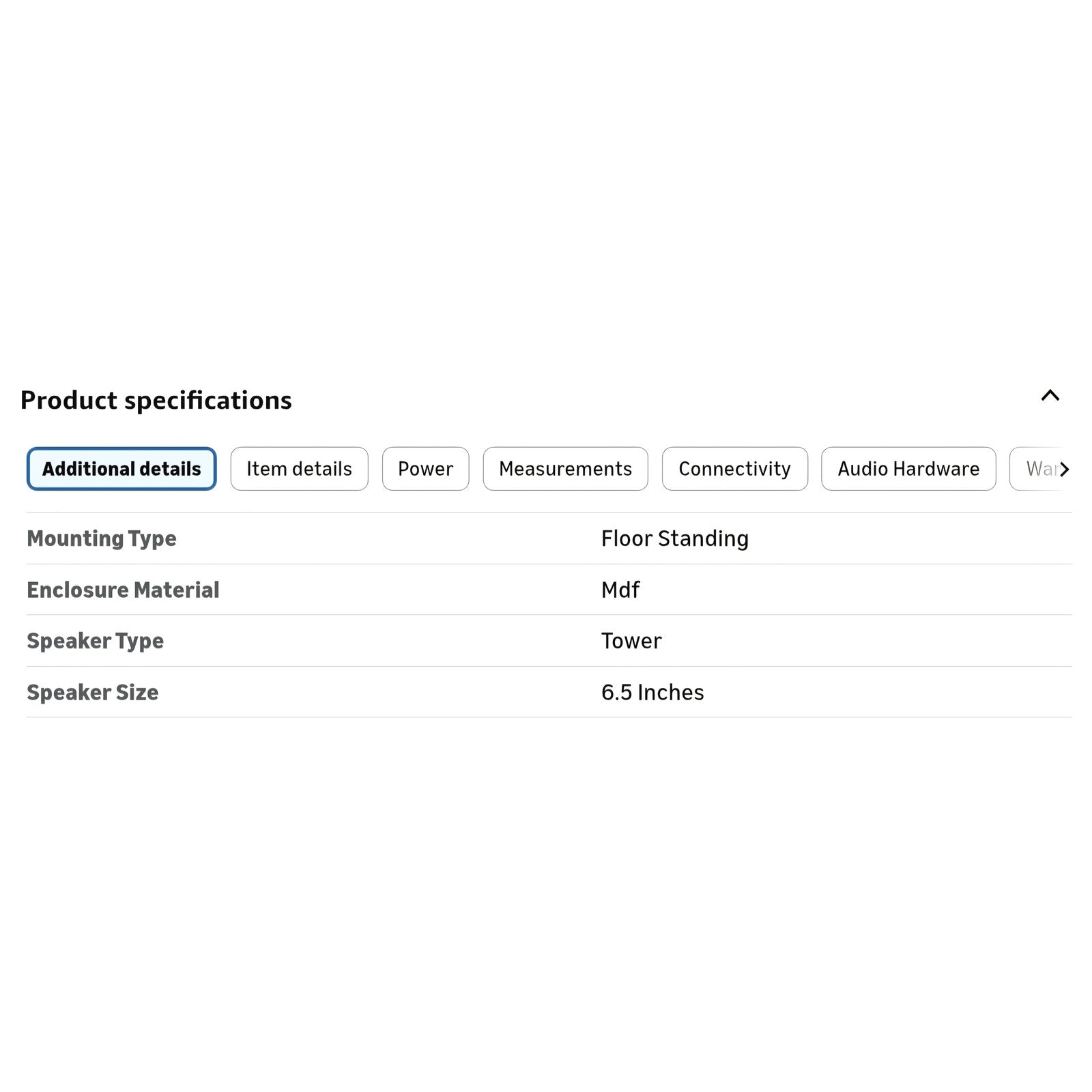The image size is (1092, 1092).
Task: Open the Measurements tab
Action: tap(565, 469)
